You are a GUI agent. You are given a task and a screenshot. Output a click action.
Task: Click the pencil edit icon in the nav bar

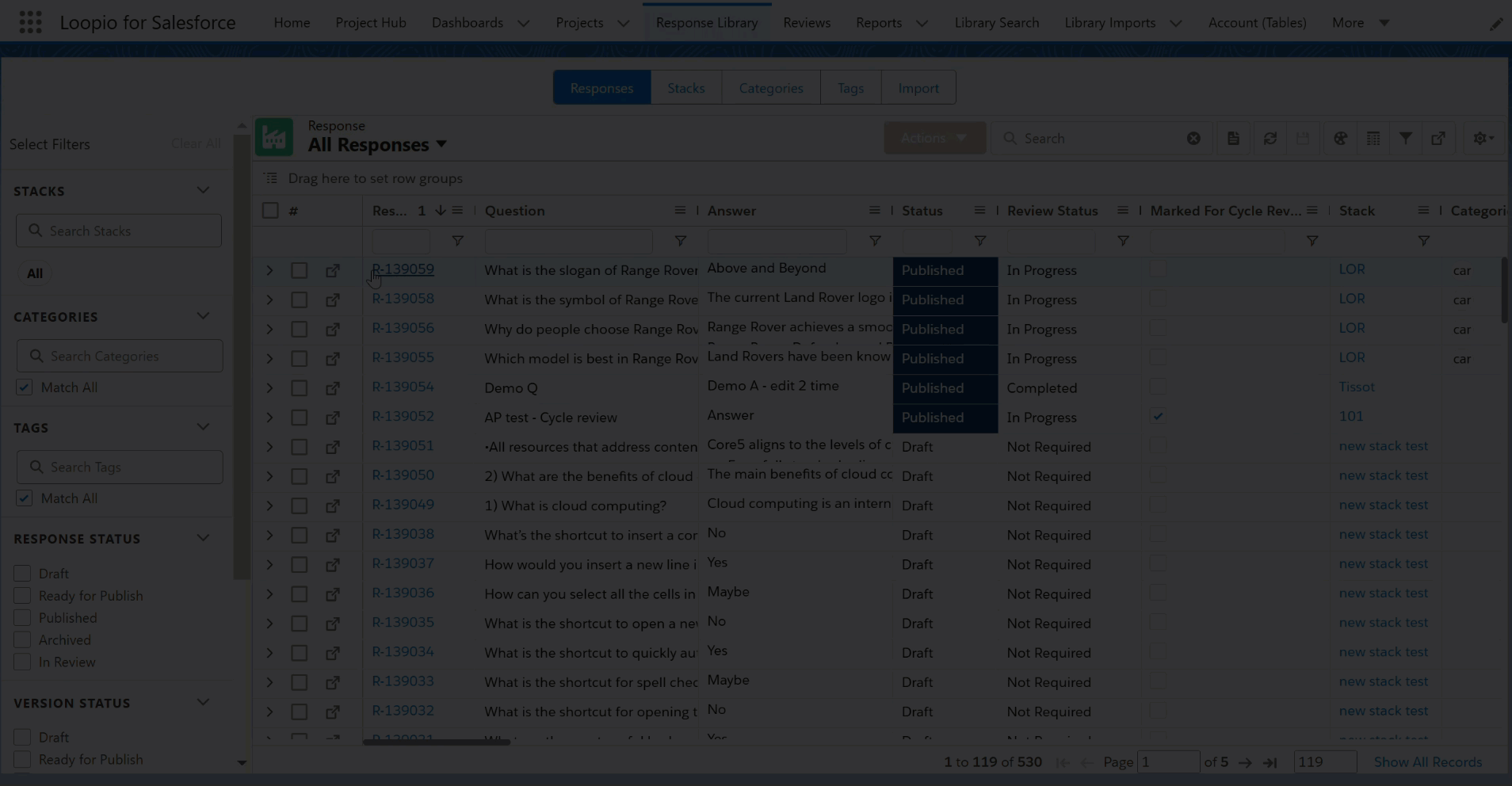pyautogui.click(x=1495, y=24)
